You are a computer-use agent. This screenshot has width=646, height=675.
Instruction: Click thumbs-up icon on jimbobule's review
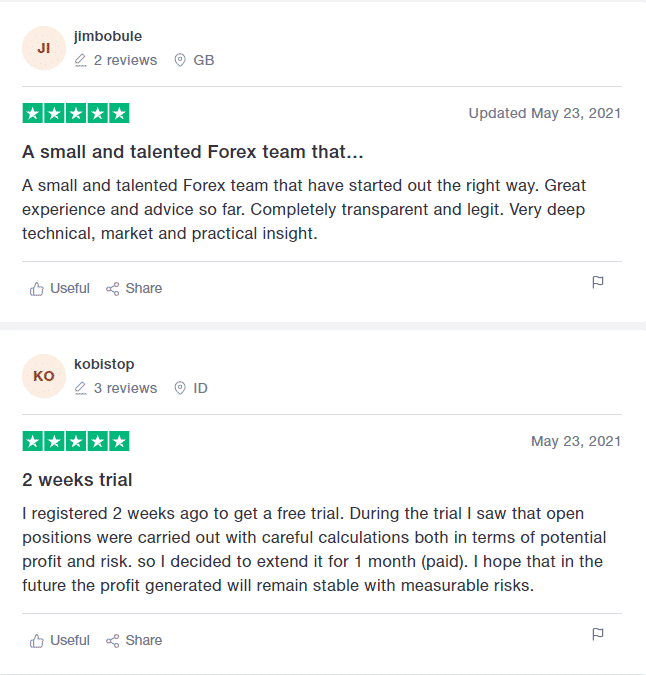point(37,289)
